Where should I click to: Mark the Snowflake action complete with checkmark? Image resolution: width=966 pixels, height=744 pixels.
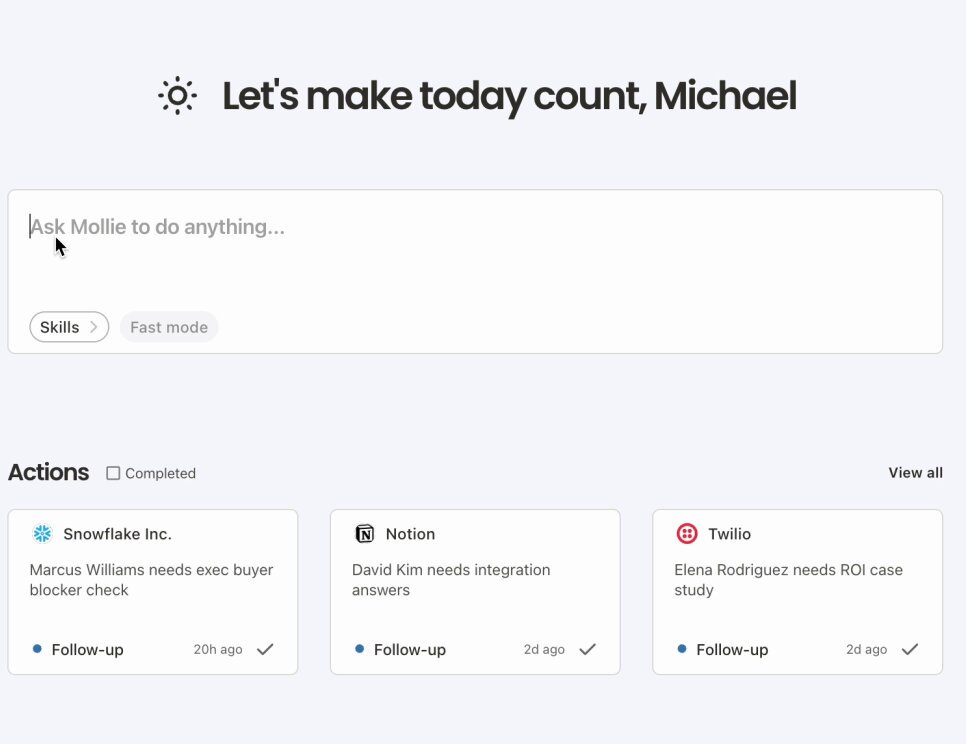tap(266, 649)
